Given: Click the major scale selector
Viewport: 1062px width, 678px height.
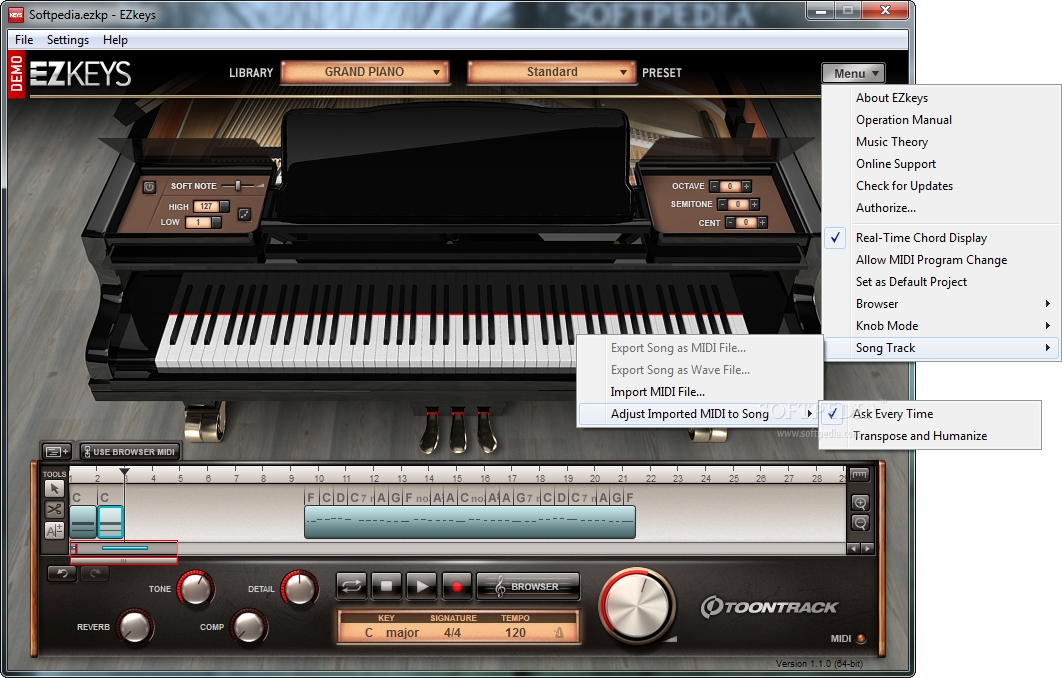Looking at the screenshot, I should [402, 633].
